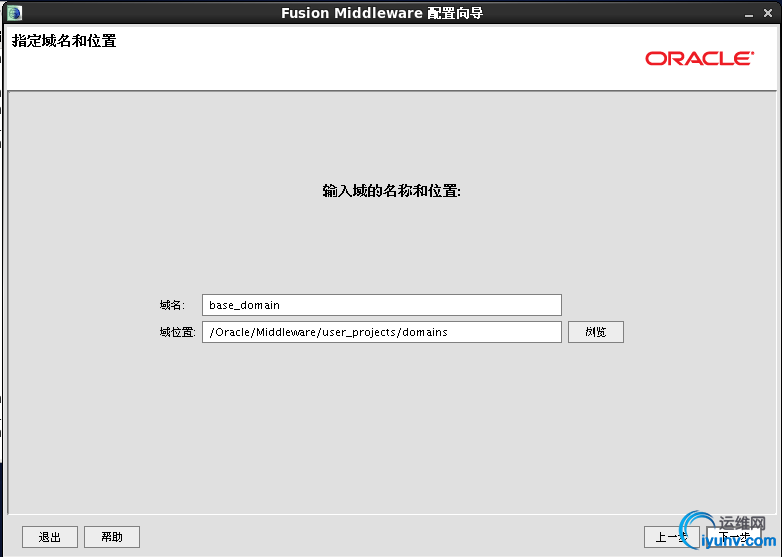782x557 pixels.
Task: Go back with the 上一步 button
Action: [x=671, y=537]
